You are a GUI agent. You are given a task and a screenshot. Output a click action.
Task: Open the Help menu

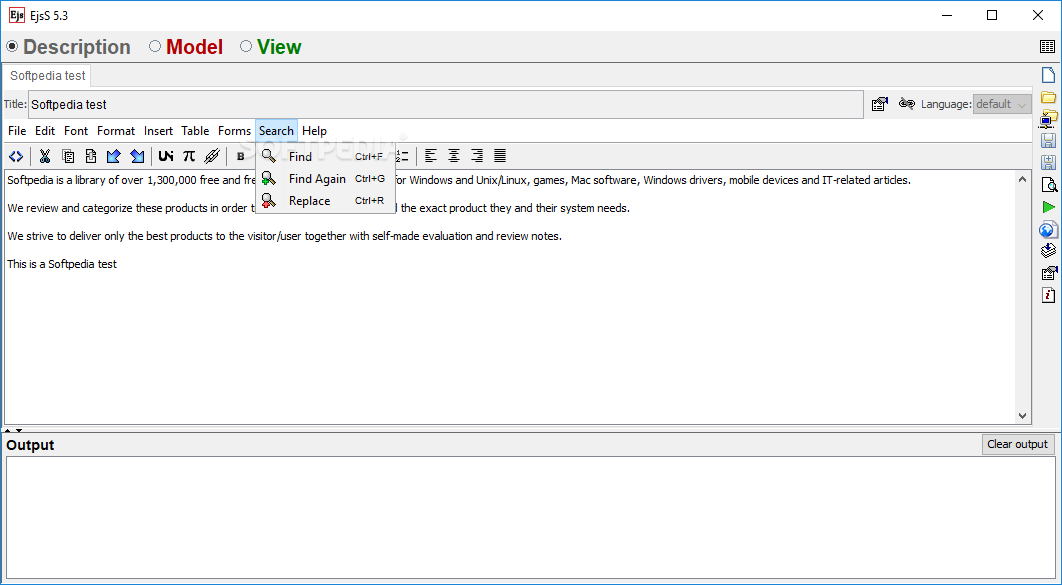[314, 131]
